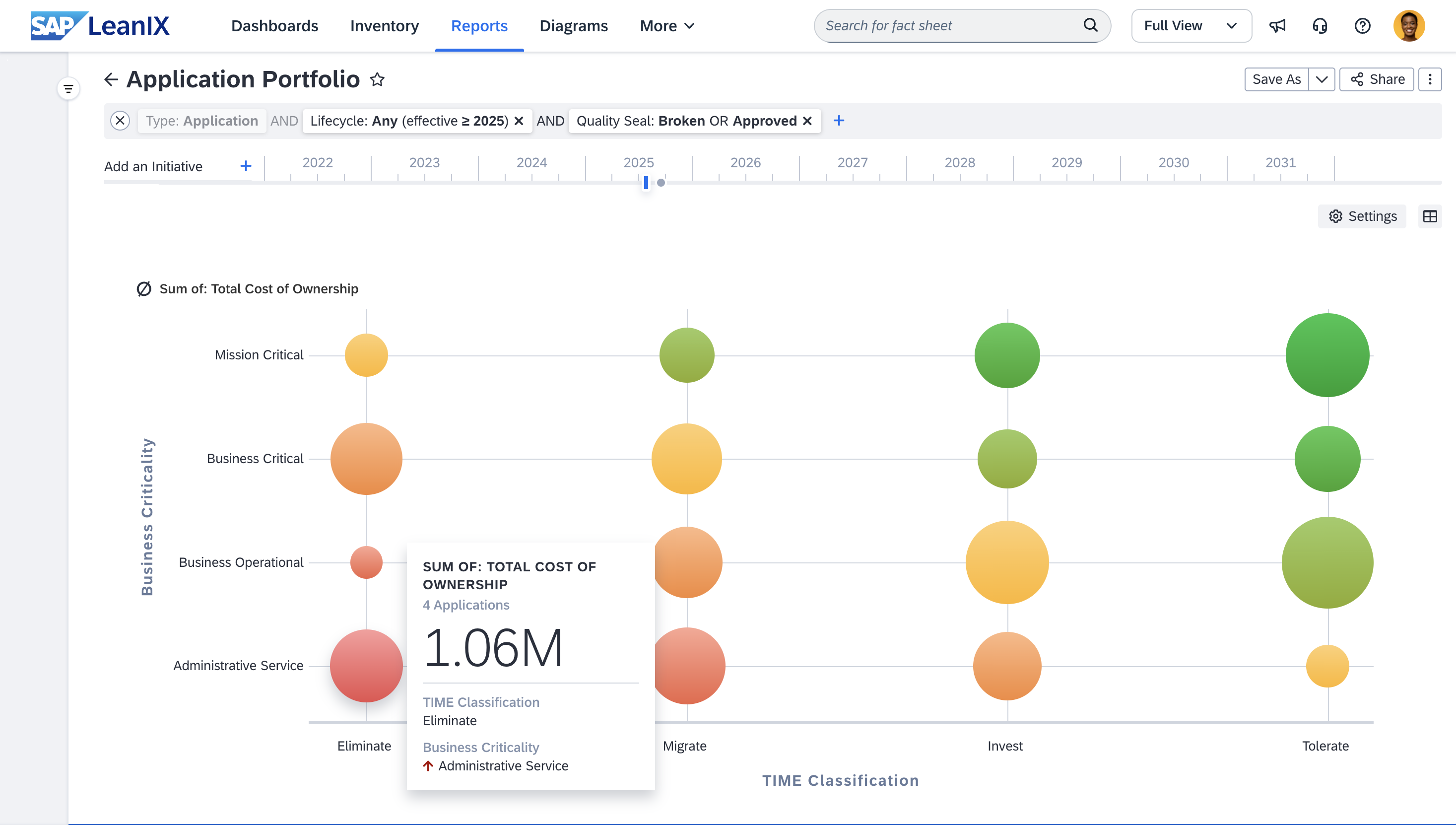Viewport: 1456px width, 825px height.
Task: Open report Settings
Action: pos(1362,216)
